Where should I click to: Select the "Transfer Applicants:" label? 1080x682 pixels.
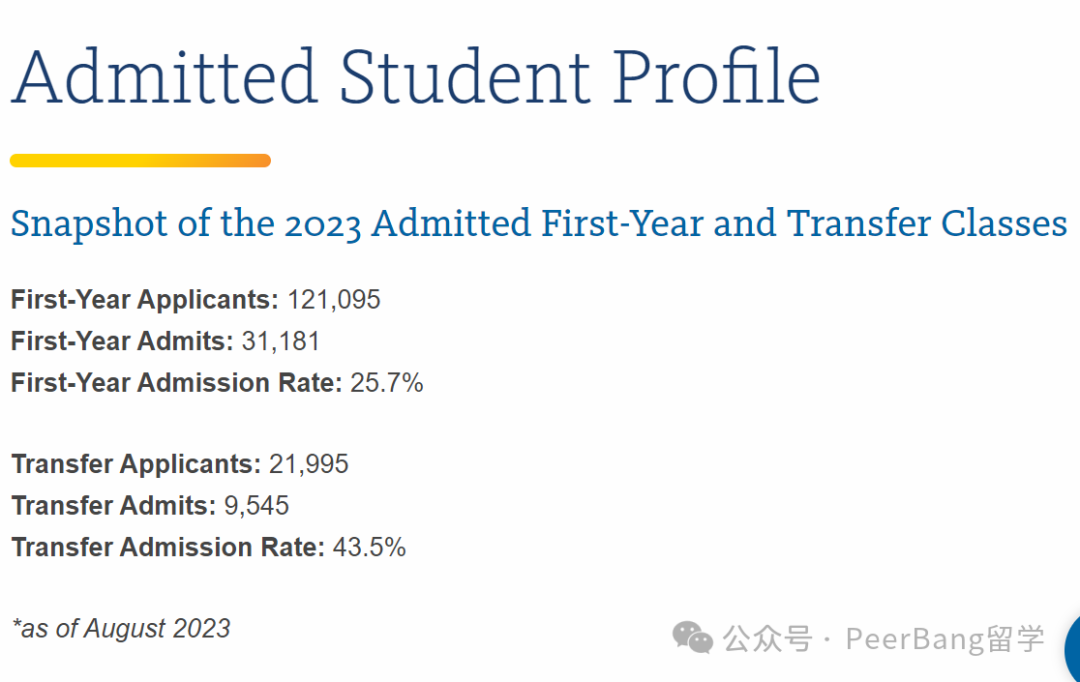coord(136,464)
